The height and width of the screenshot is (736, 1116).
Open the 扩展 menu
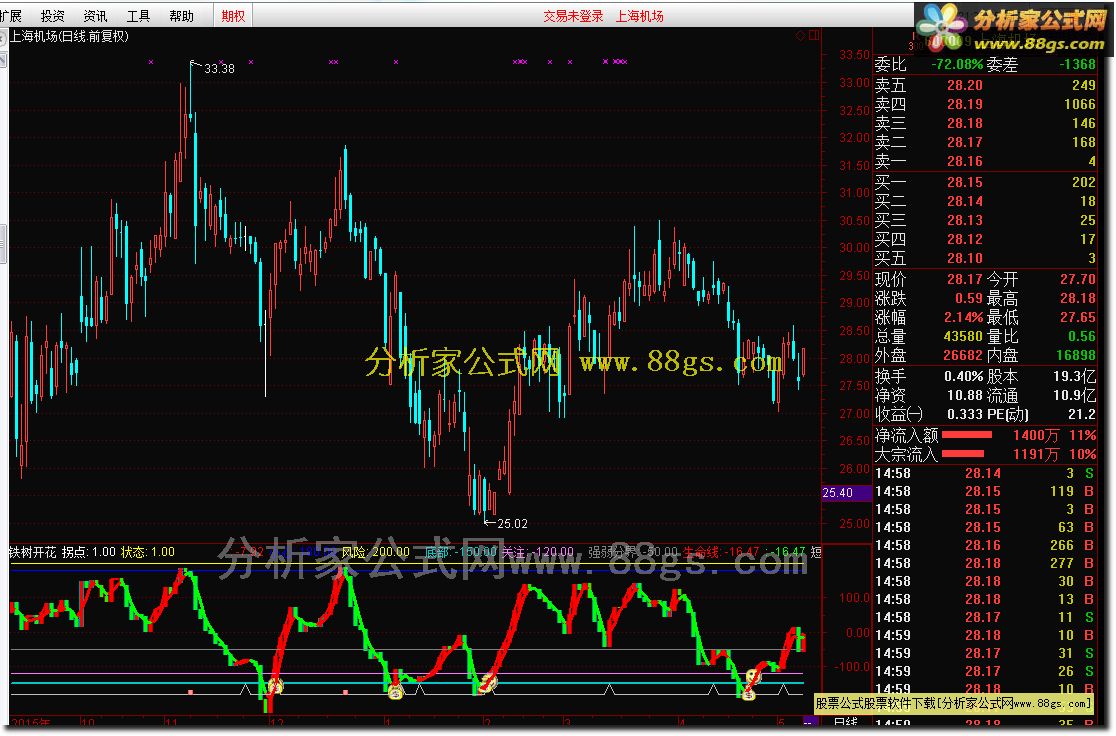tap(10, 16)
